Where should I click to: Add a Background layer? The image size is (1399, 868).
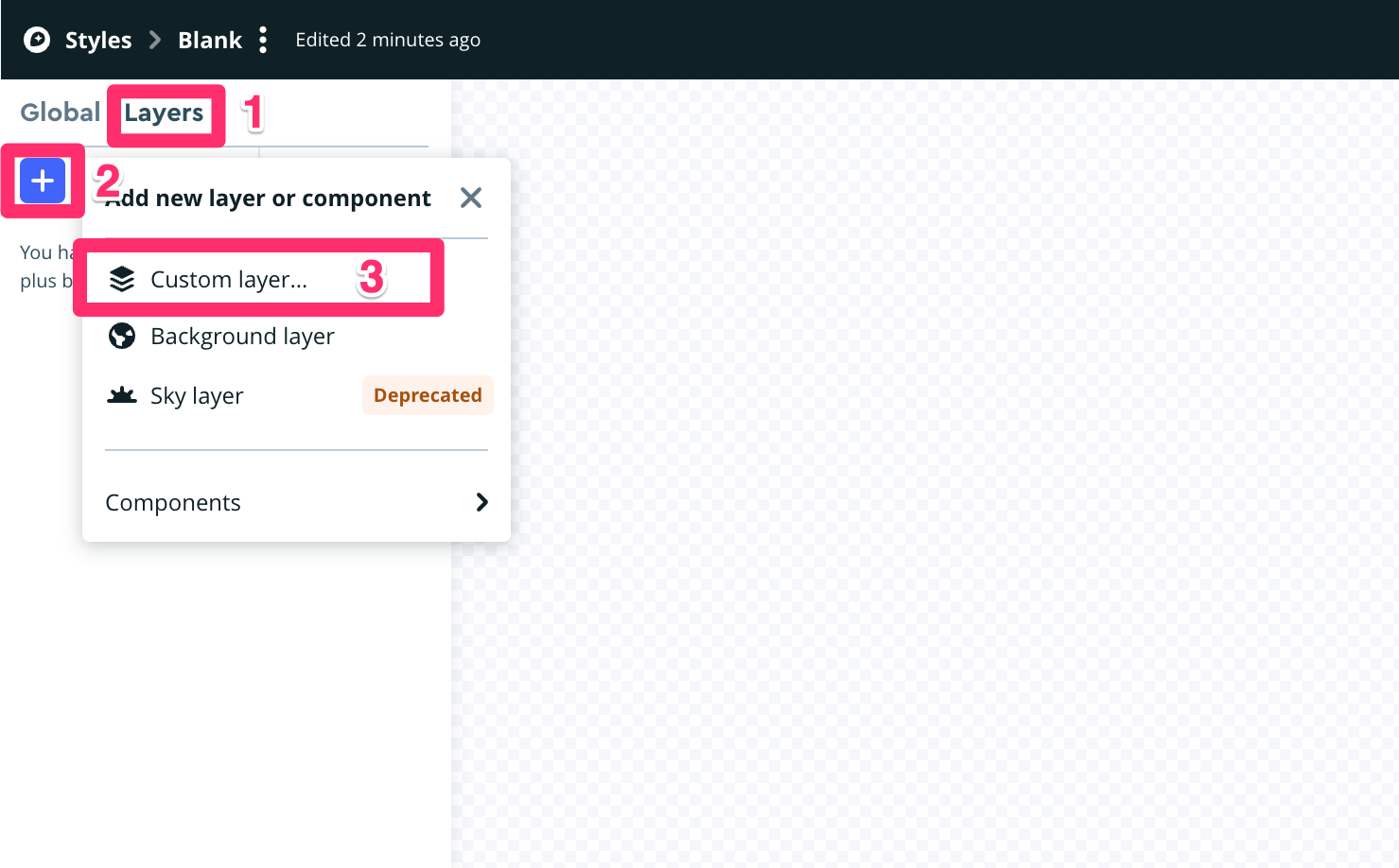(242, 337)
